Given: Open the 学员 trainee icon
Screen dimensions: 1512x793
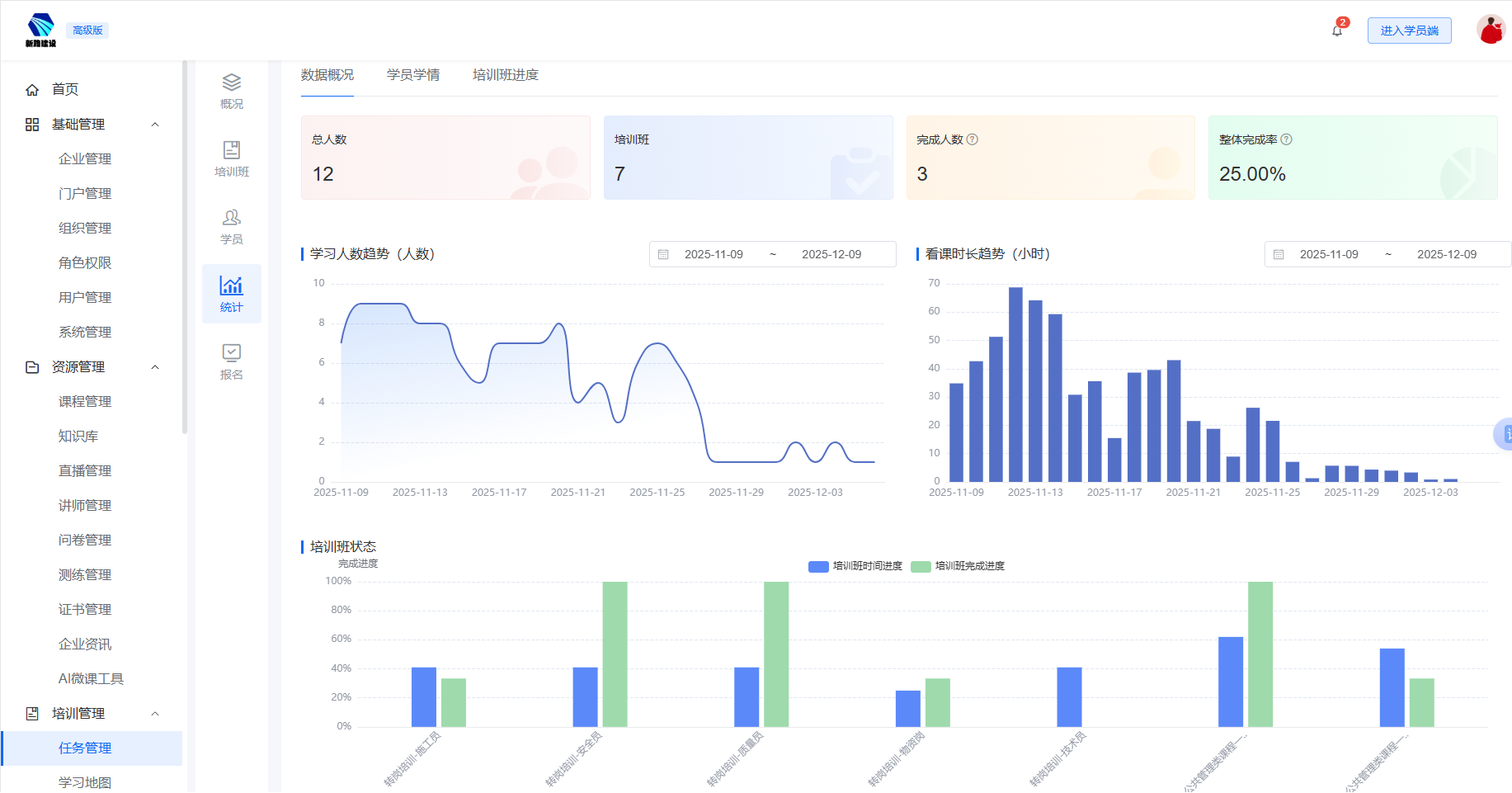Looking at the screenshot, I should tap(232, 226).
